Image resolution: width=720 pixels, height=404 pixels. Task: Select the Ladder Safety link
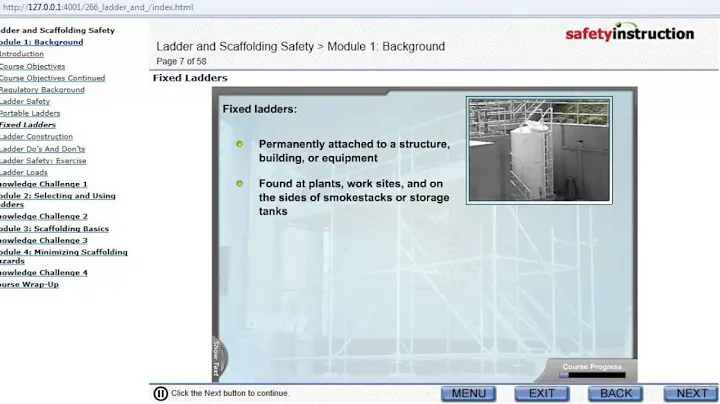(x=25, y=101)
